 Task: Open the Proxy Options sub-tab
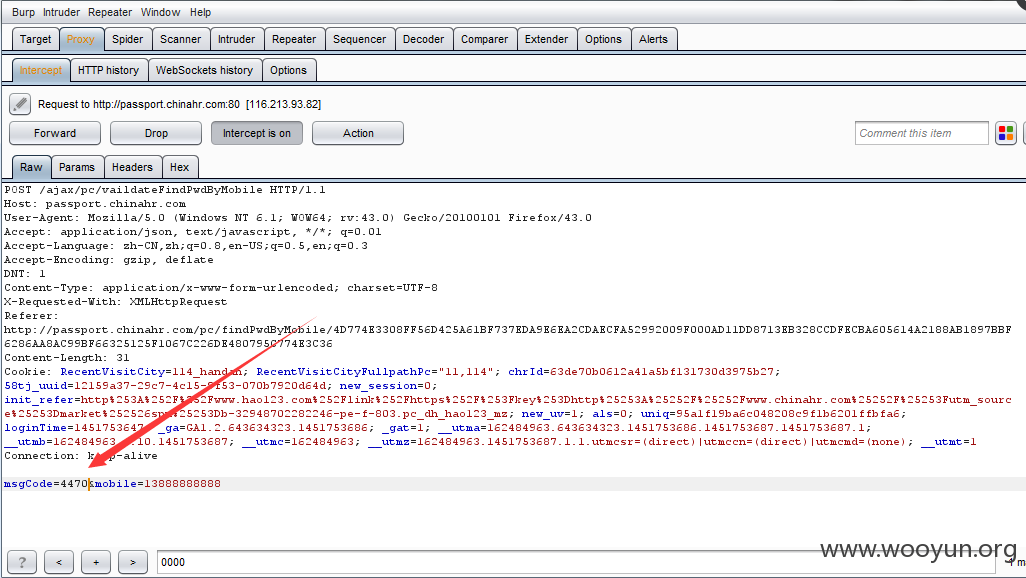[289, 70]
